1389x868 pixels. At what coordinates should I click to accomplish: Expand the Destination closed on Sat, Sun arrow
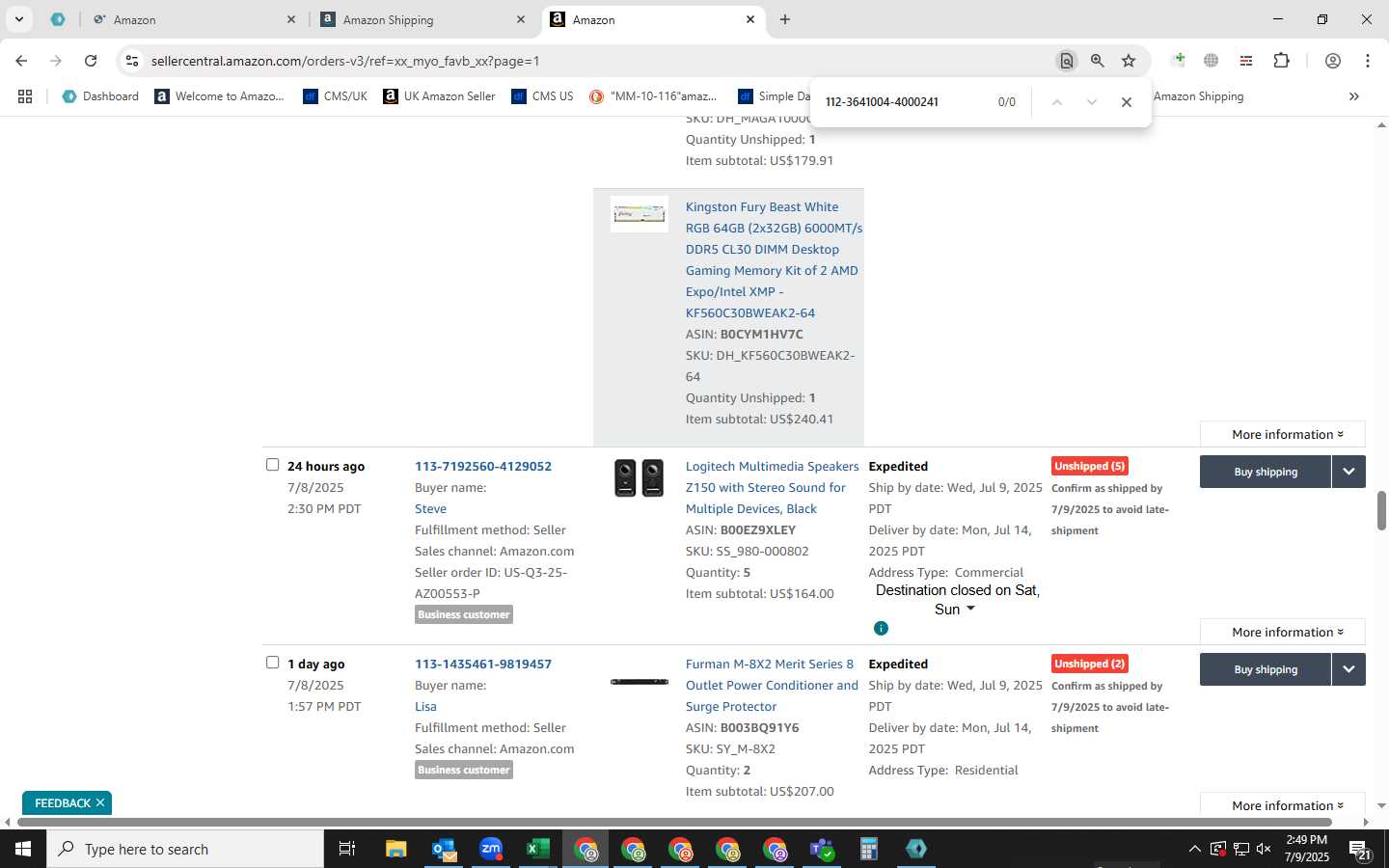970,609
